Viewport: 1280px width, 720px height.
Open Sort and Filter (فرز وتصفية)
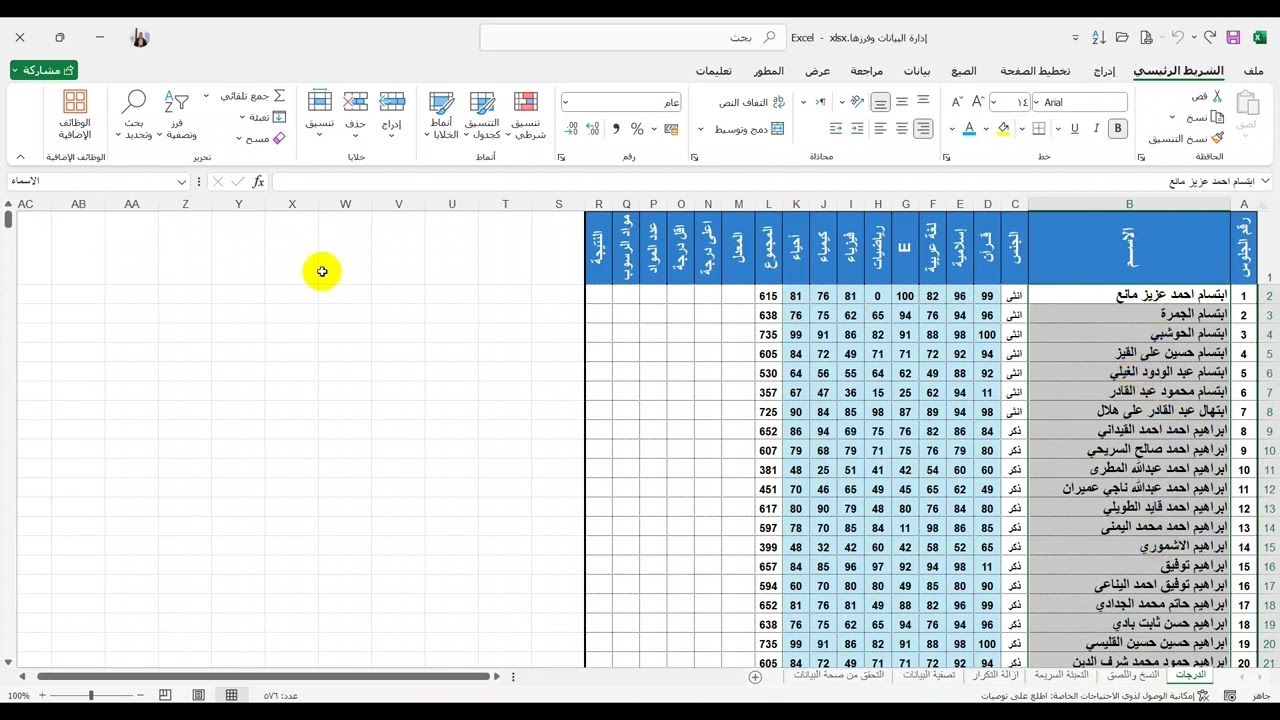[x=177, y=115]
